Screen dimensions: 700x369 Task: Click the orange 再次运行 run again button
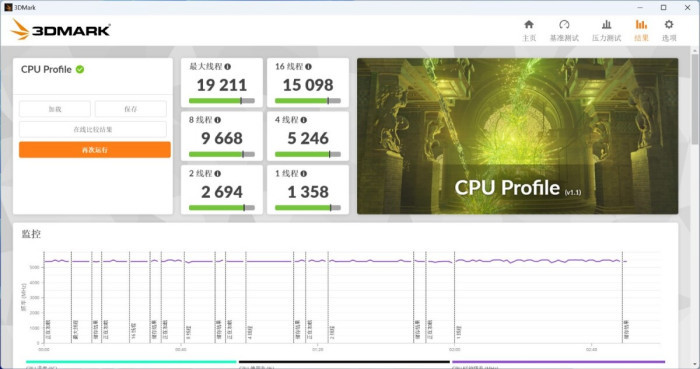pyautogui.click(x=95, y=150)
